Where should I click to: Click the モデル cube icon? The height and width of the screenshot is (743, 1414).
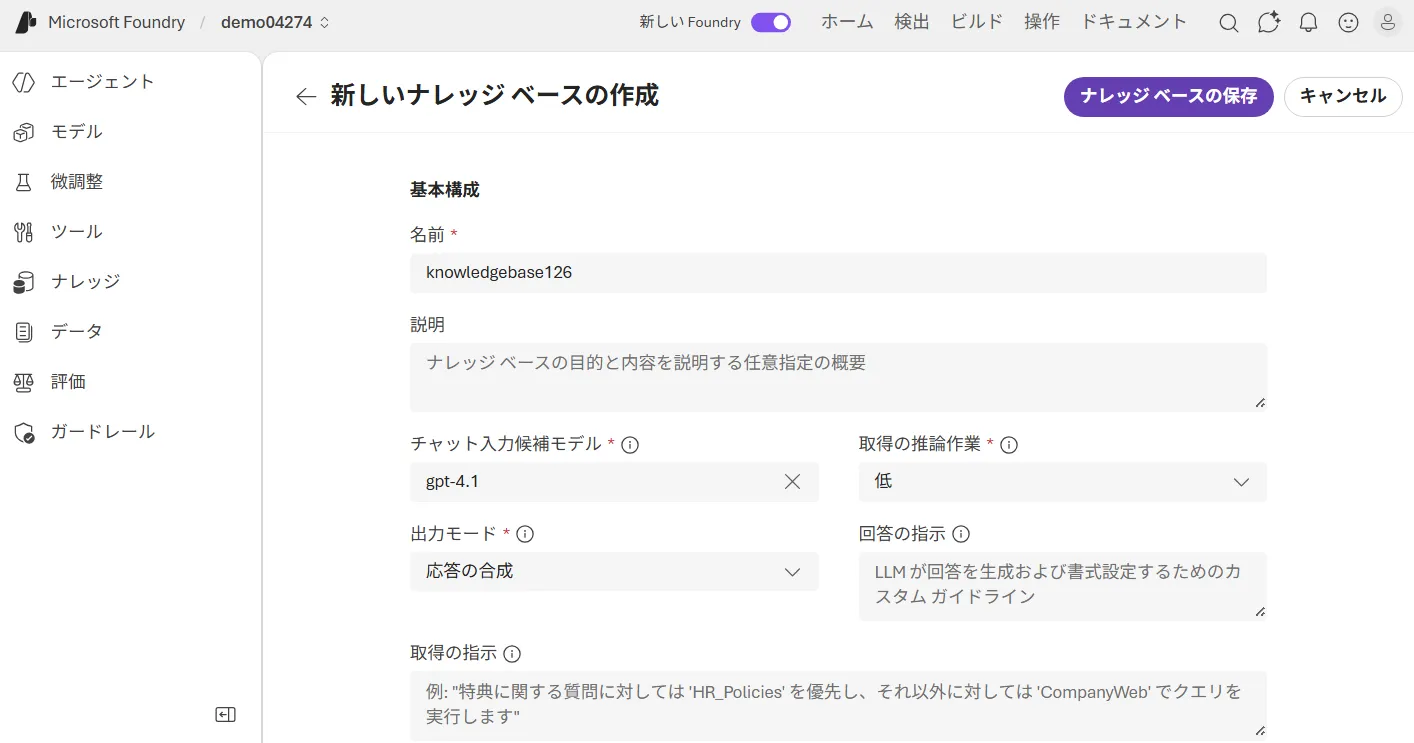pos(24,132)
